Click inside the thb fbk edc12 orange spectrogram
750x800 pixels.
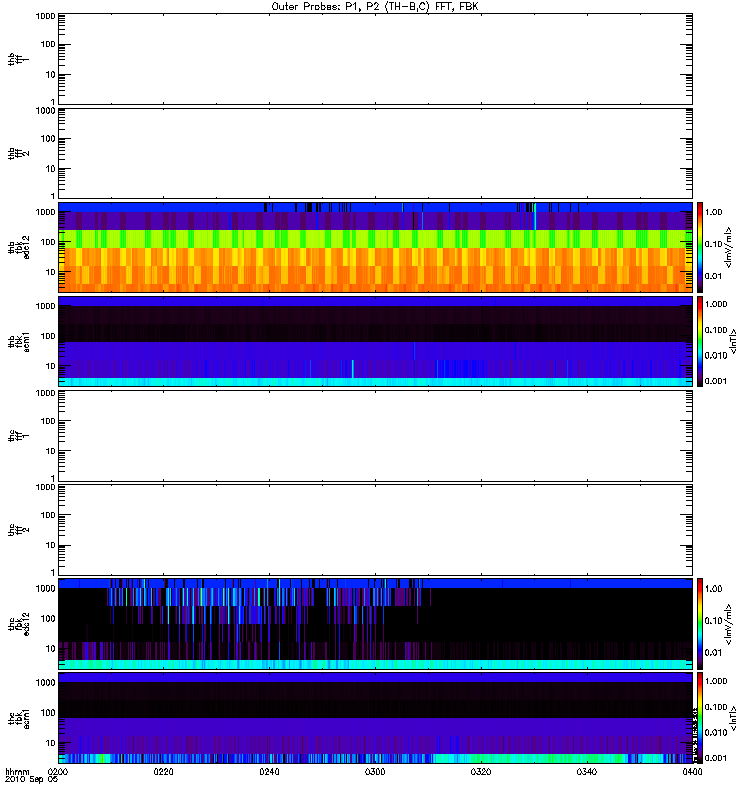pos(375,247)
